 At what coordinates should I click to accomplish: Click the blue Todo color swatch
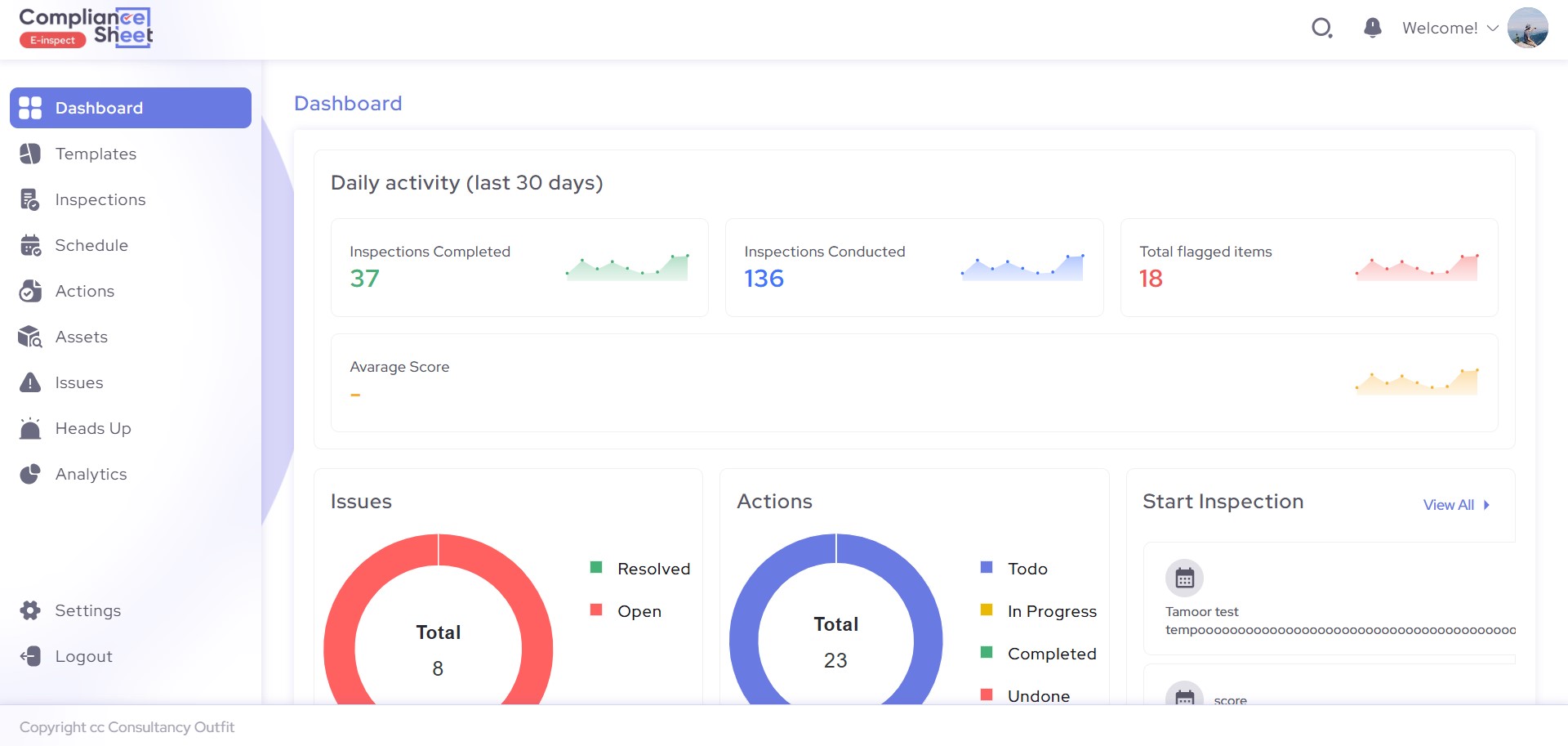[x=987, y=567]
